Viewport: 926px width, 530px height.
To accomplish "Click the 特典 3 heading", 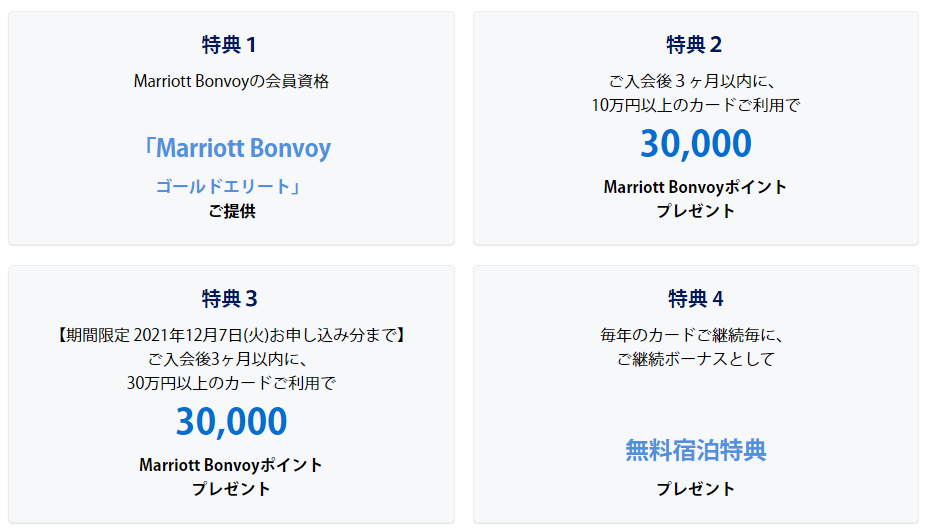I will [x=229, y=299].
